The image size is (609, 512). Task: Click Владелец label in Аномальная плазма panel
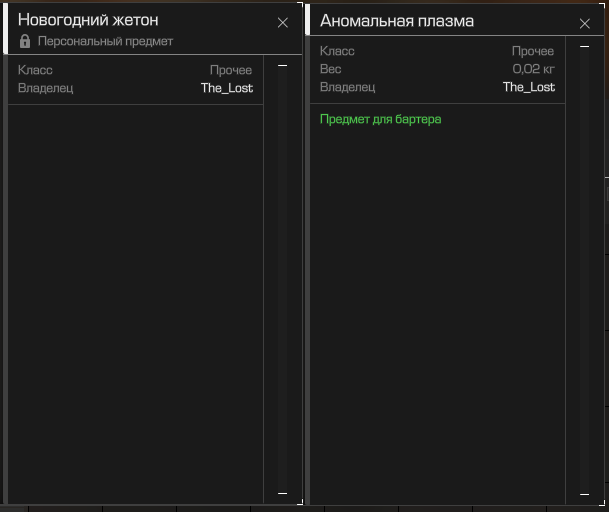(x=348, y=87)
